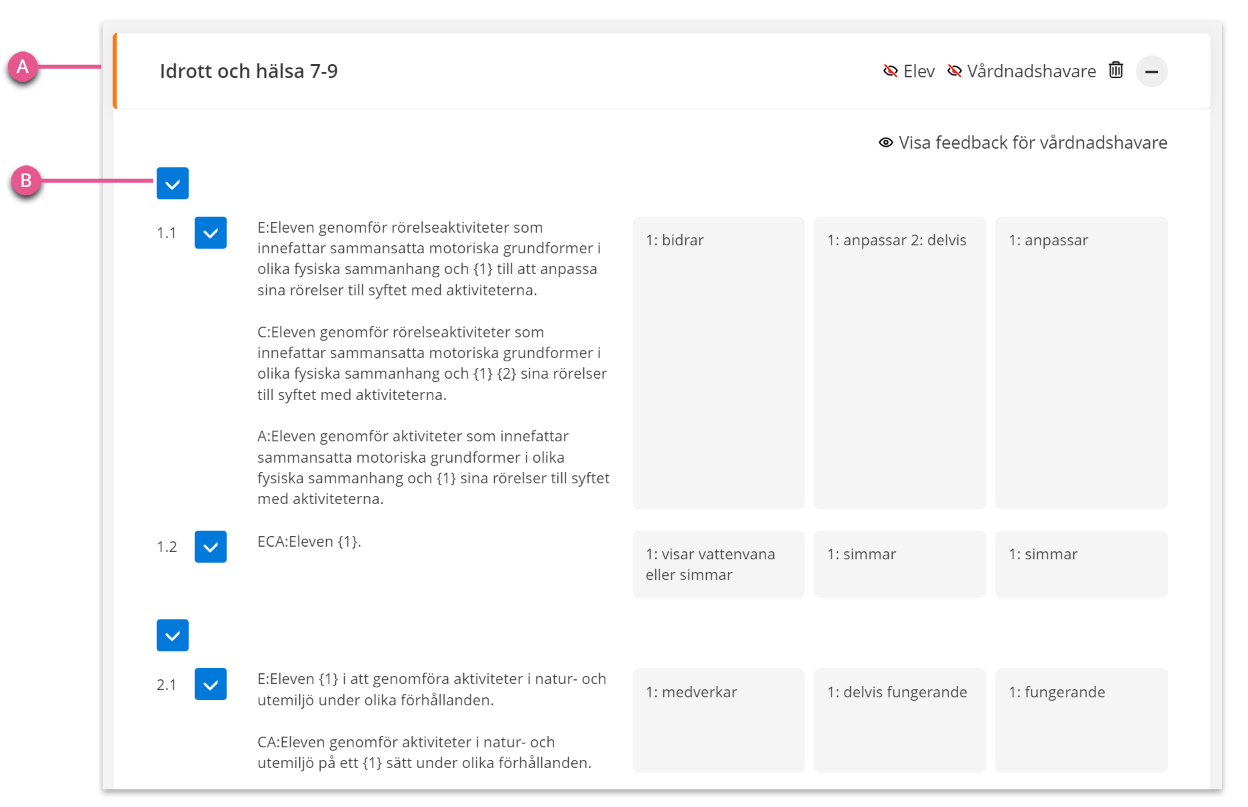Toggle visibility for Vårdnadshavare
The width and height of the screenshot is (1248, 807).
click(x=1021, y=71)
